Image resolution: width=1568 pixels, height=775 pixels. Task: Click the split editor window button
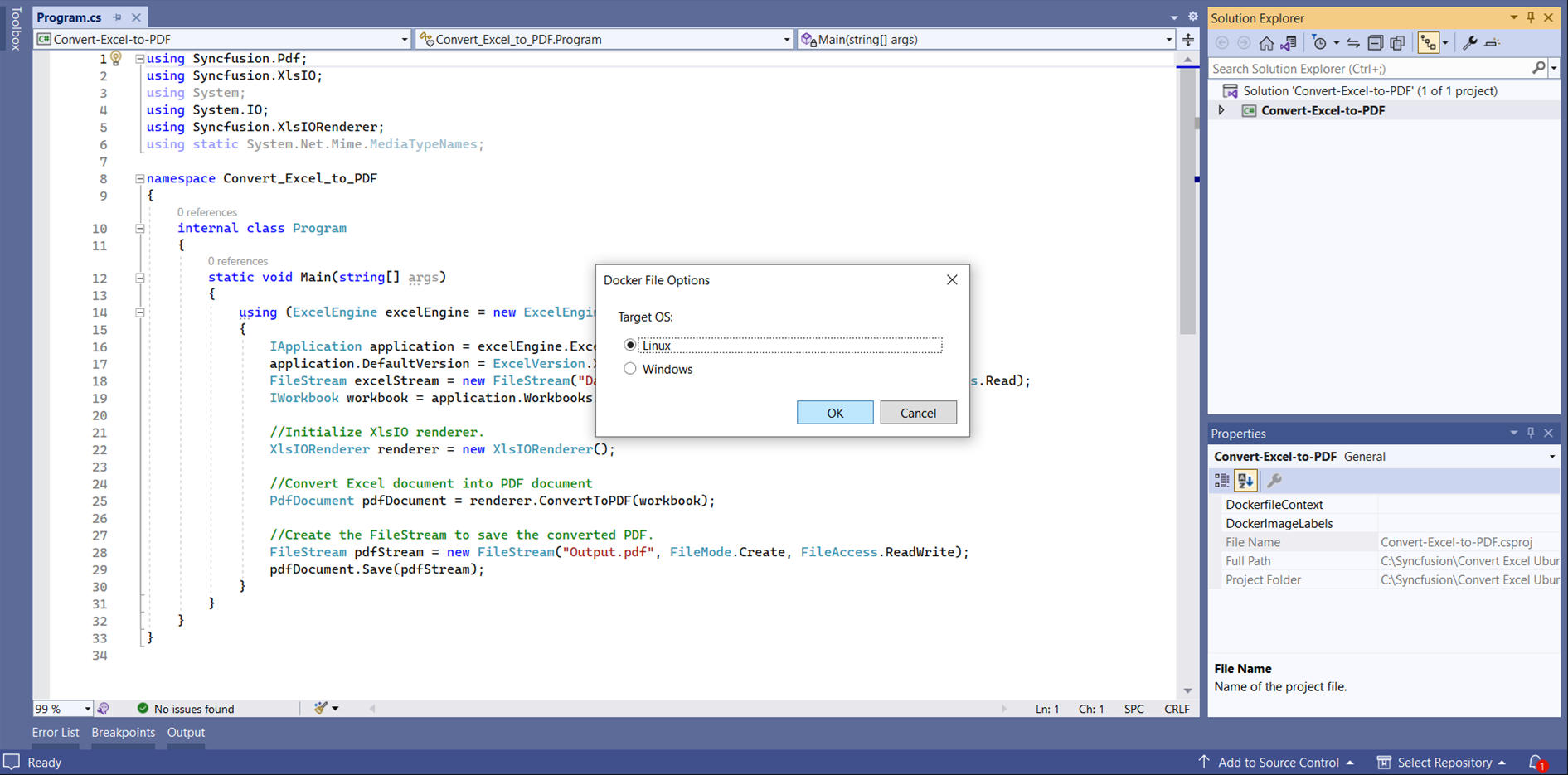click(x=1188, y=40)
